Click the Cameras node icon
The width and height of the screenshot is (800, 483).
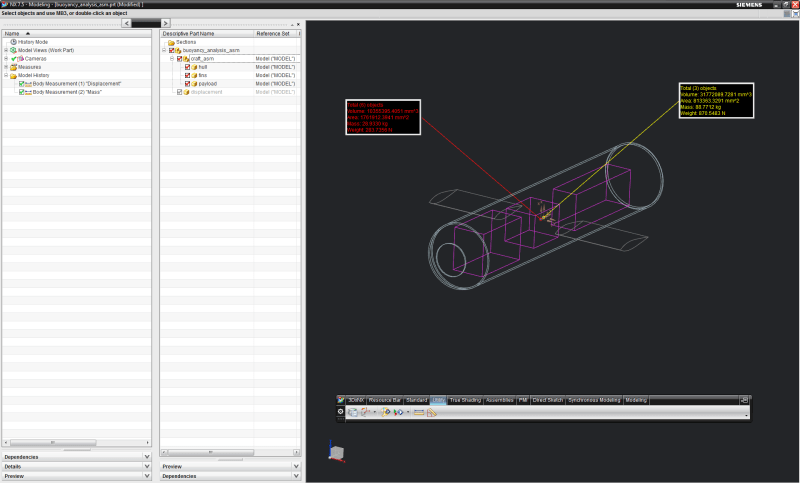click(21, 59)
